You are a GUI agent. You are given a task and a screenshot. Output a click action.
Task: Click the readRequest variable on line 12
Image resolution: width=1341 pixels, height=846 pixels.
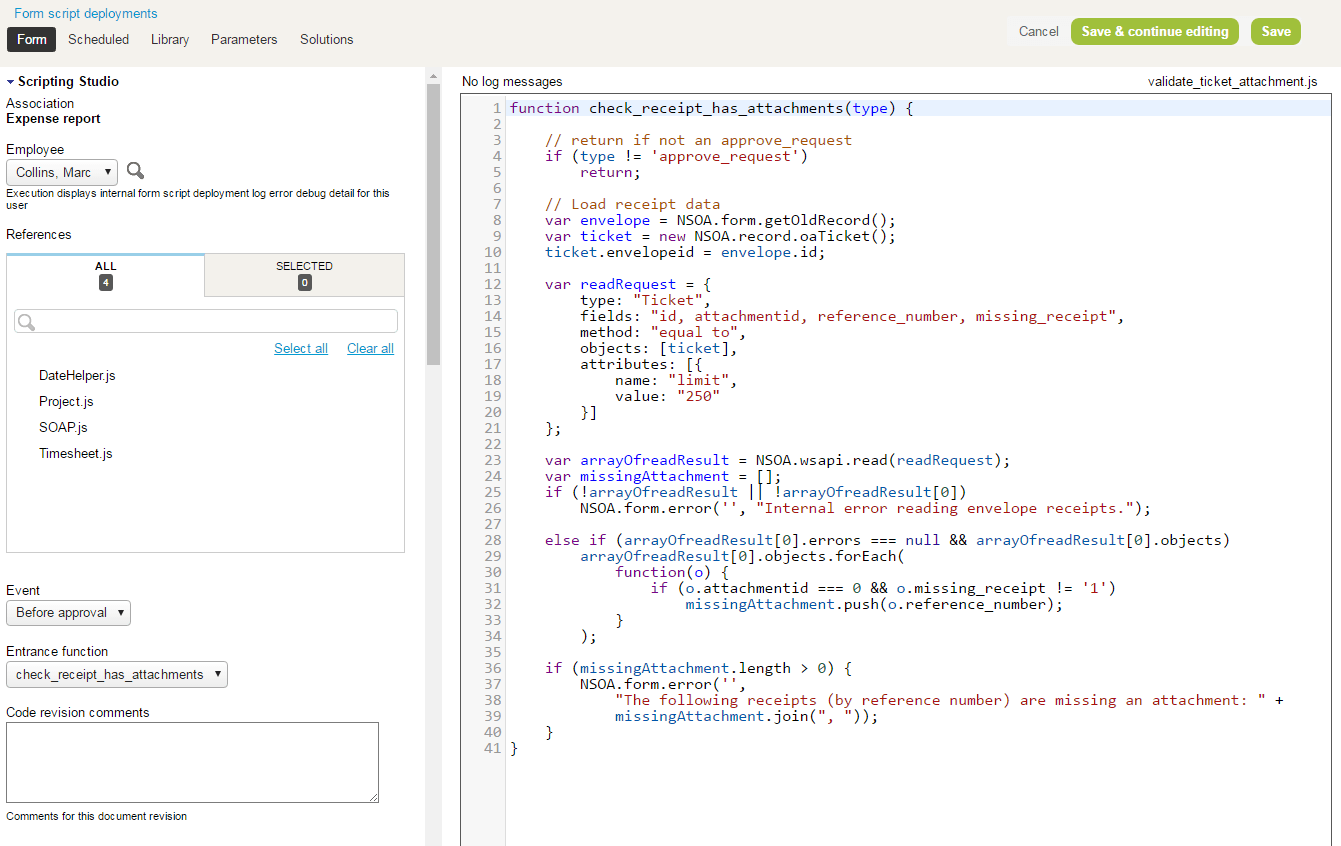point(628,284)
